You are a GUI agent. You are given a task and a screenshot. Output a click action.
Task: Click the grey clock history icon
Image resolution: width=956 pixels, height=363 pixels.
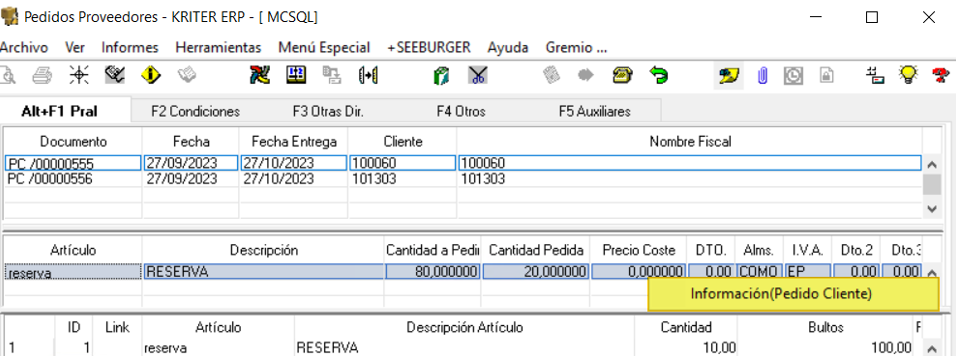(793, 76)
